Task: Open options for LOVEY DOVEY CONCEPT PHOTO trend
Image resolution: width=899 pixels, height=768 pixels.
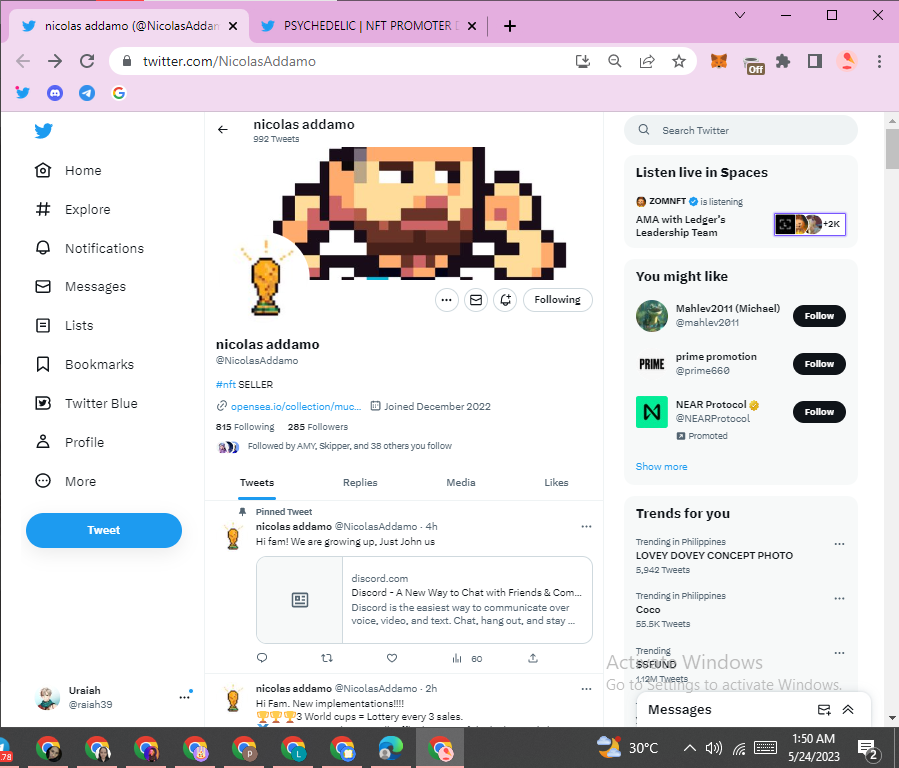Action: pyautogui.click(x=839, y=544)
